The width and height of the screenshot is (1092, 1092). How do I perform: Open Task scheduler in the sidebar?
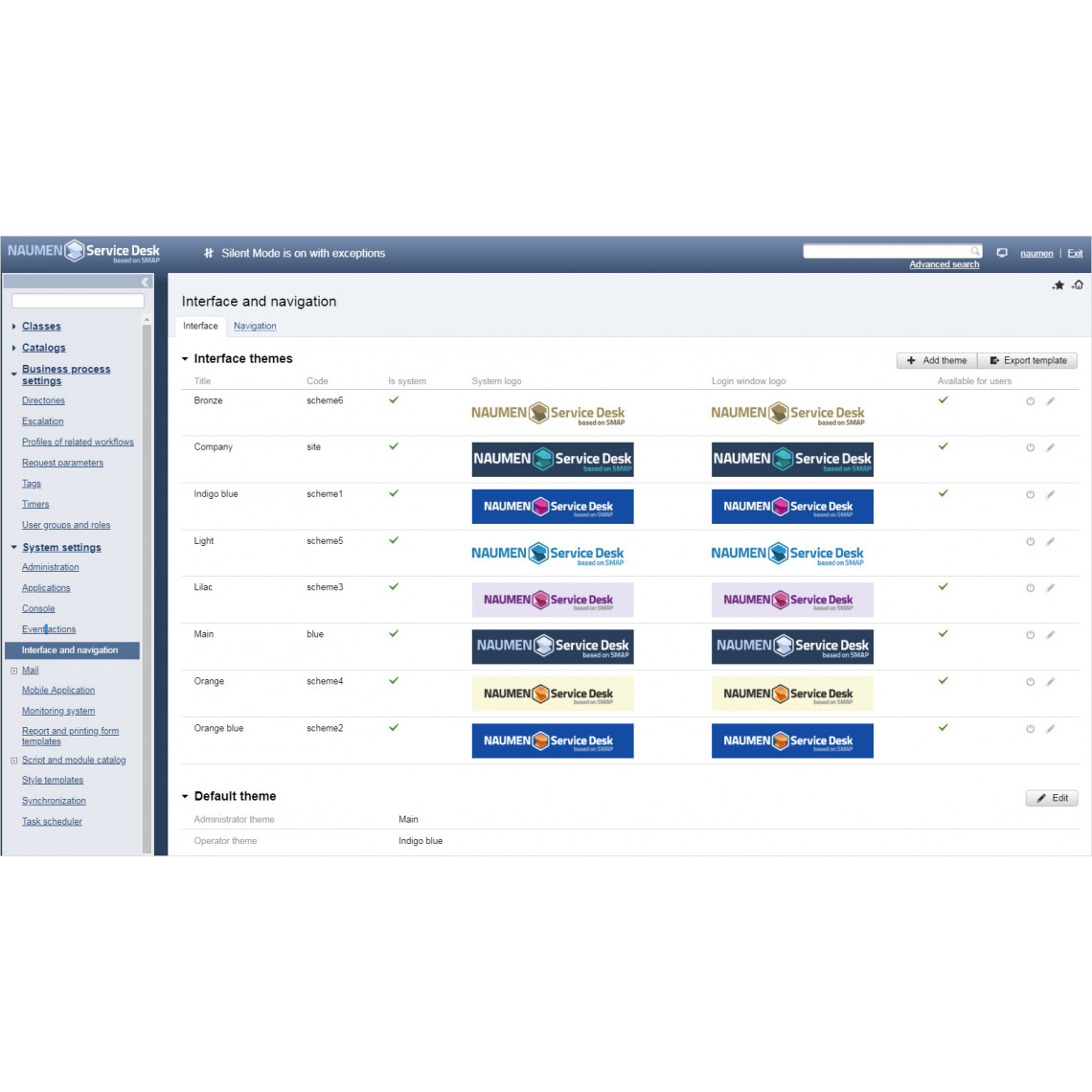pos(52,821)
